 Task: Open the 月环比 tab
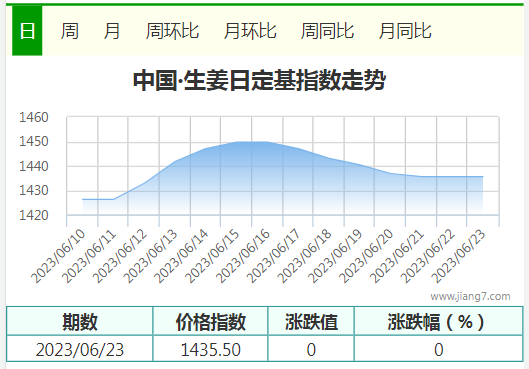tap(250, 31)
